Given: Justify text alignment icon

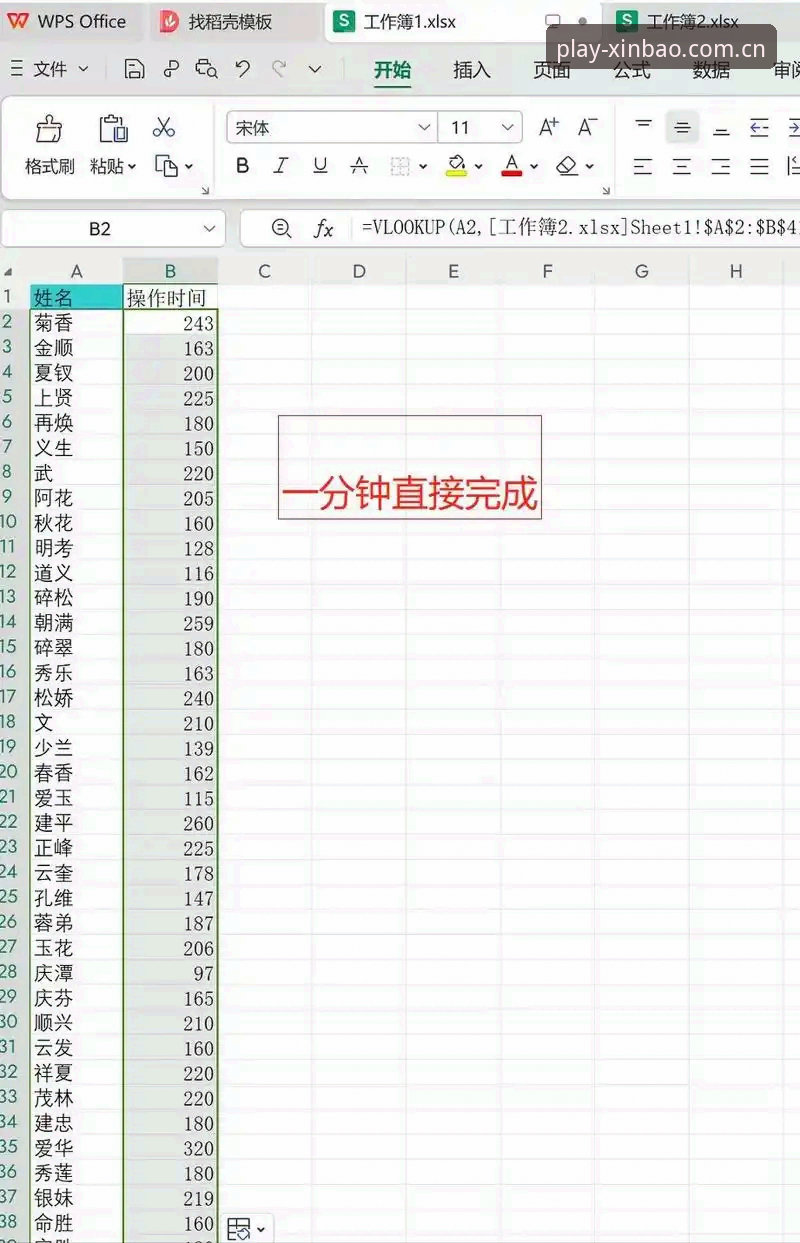Looking at the screenshot, I should pos(760,166).
